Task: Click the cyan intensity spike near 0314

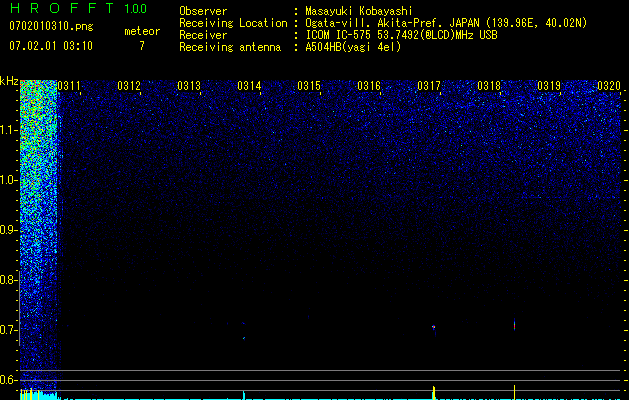Action: pos(243,395)
